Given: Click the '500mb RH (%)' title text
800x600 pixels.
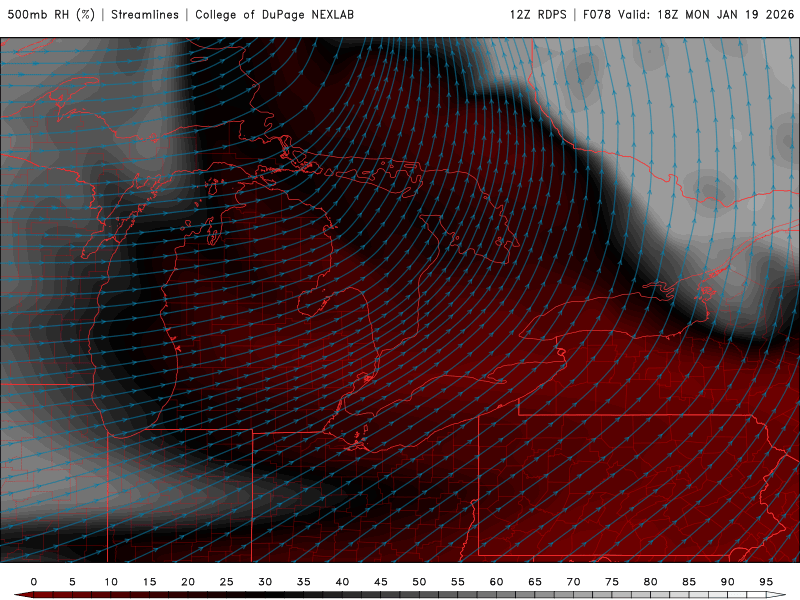Looking at the screenshot, I should click(51, 15).
